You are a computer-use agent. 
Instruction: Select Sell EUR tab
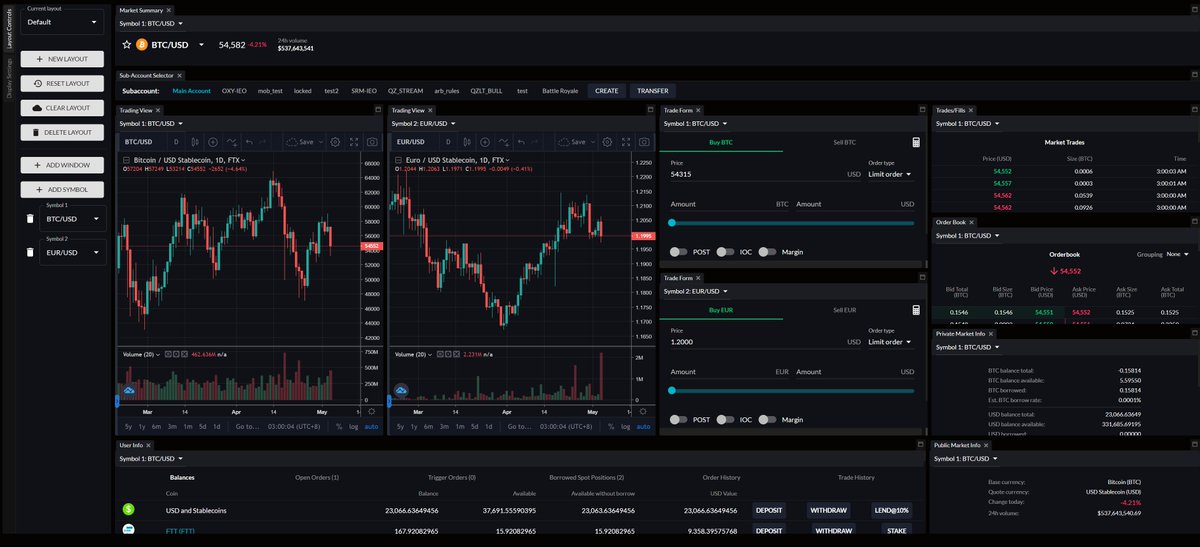point(845,310)
